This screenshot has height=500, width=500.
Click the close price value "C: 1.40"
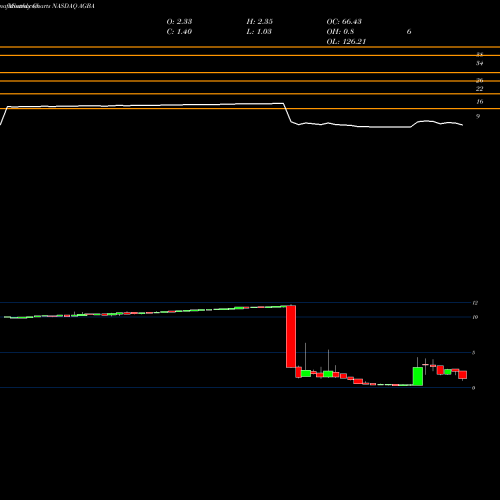(179, 31)
